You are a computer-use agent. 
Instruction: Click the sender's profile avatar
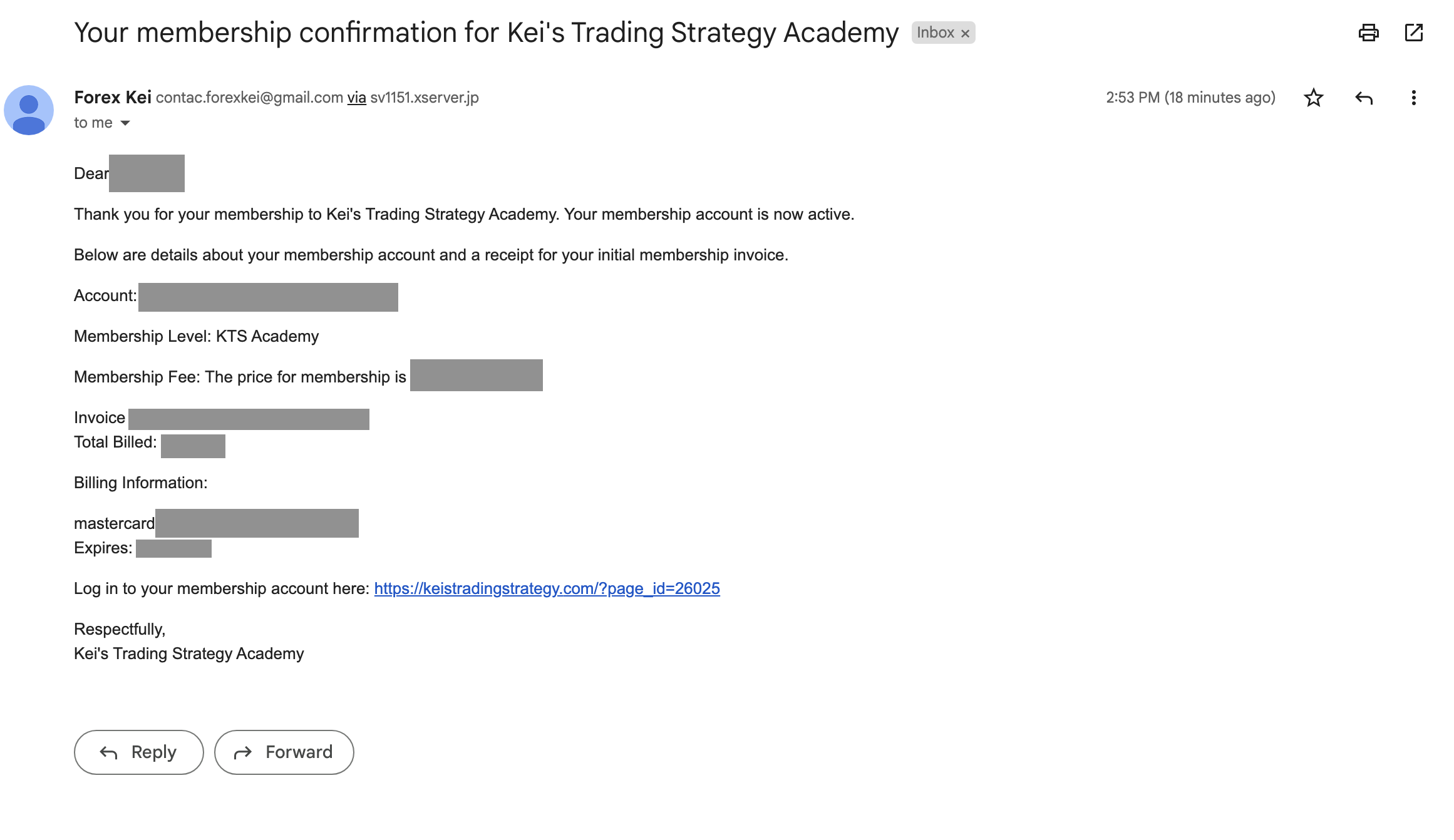click(x=29, y=110)
